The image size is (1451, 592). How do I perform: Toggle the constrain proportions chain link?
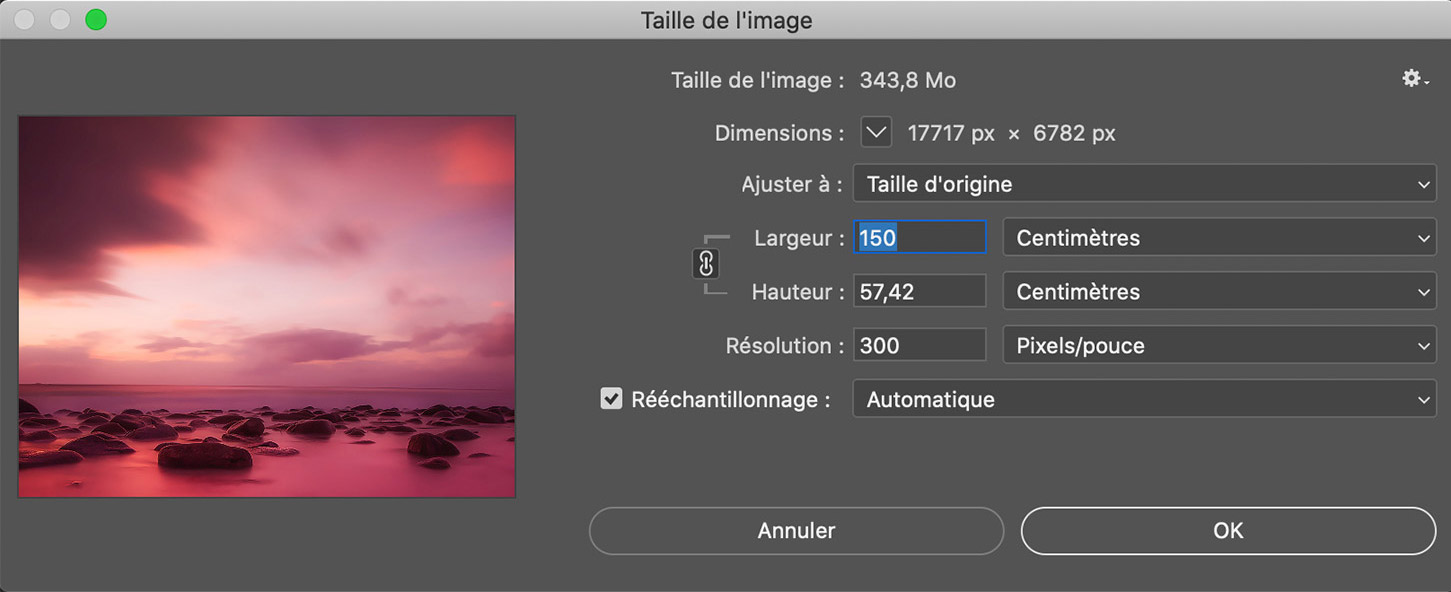[x=706, y=264]
